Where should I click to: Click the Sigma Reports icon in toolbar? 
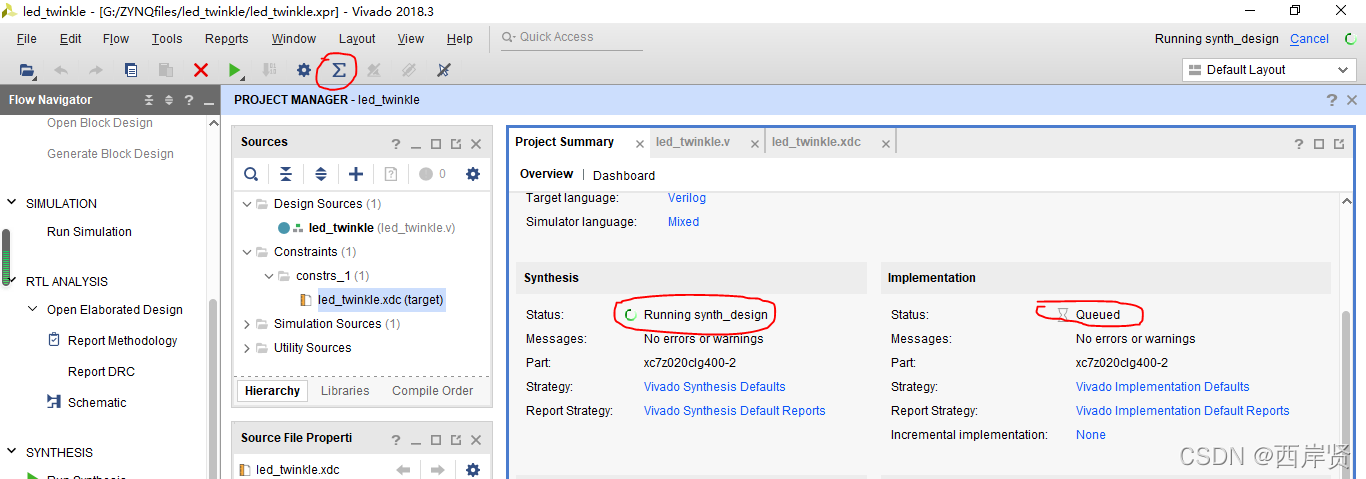[x=338, y=70]
